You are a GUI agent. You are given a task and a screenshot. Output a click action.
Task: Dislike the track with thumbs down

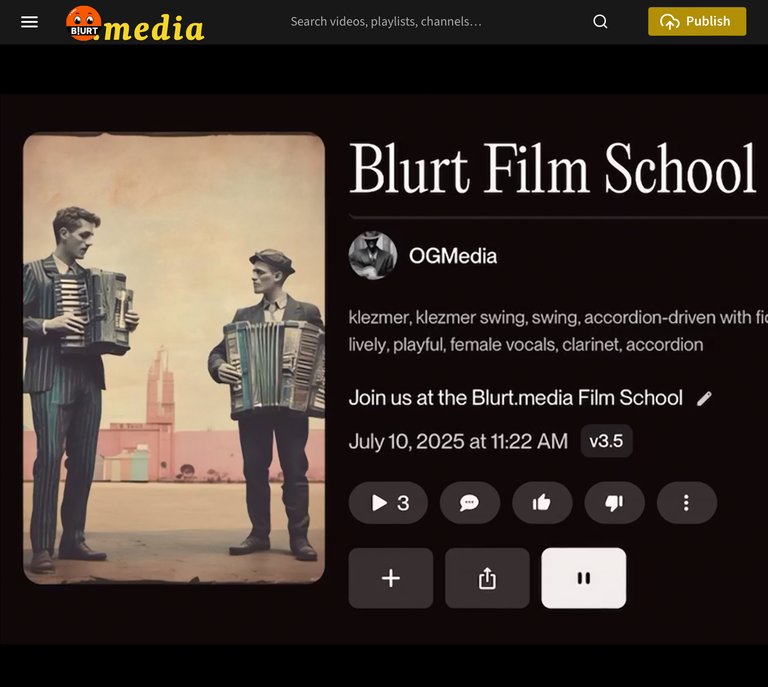[x=614, y=503]
